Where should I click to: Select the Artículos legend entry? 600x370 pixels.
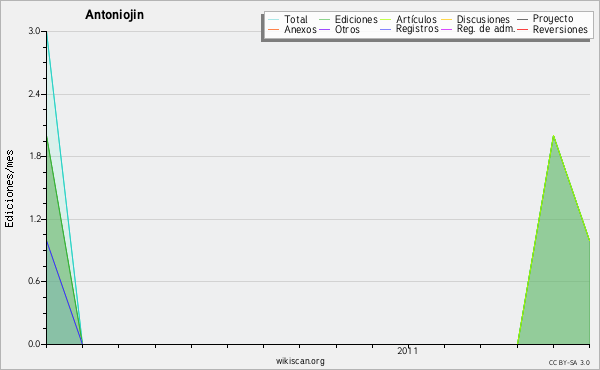click(x=416, y=19)
